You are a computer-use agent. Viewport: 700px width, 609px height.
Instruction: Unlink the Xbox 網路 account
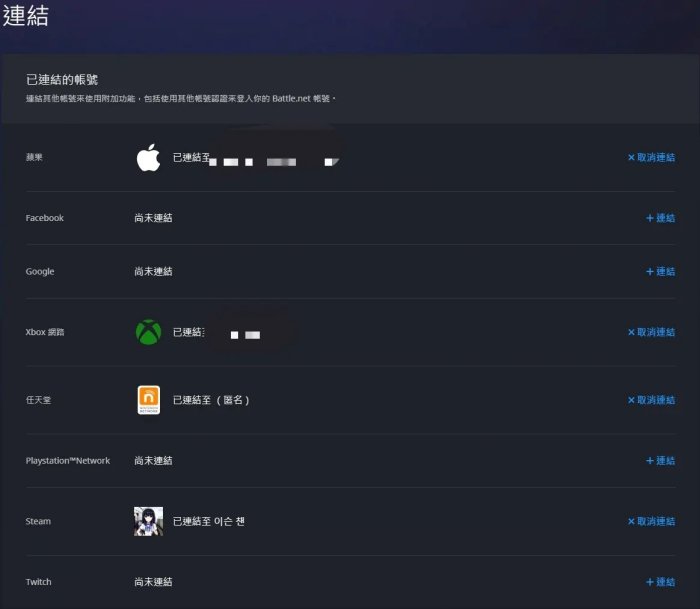pyautogui.click(x=651, y=332)
